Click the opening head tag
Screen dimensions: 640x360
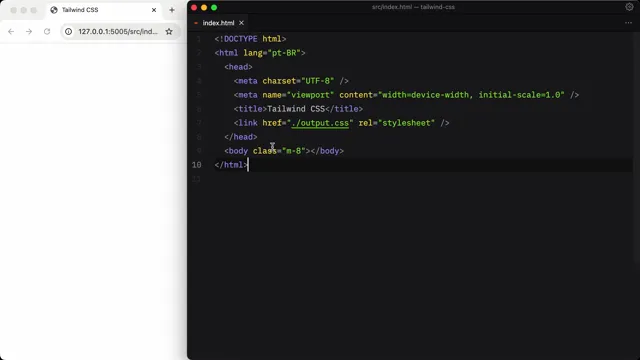(238, 67)
